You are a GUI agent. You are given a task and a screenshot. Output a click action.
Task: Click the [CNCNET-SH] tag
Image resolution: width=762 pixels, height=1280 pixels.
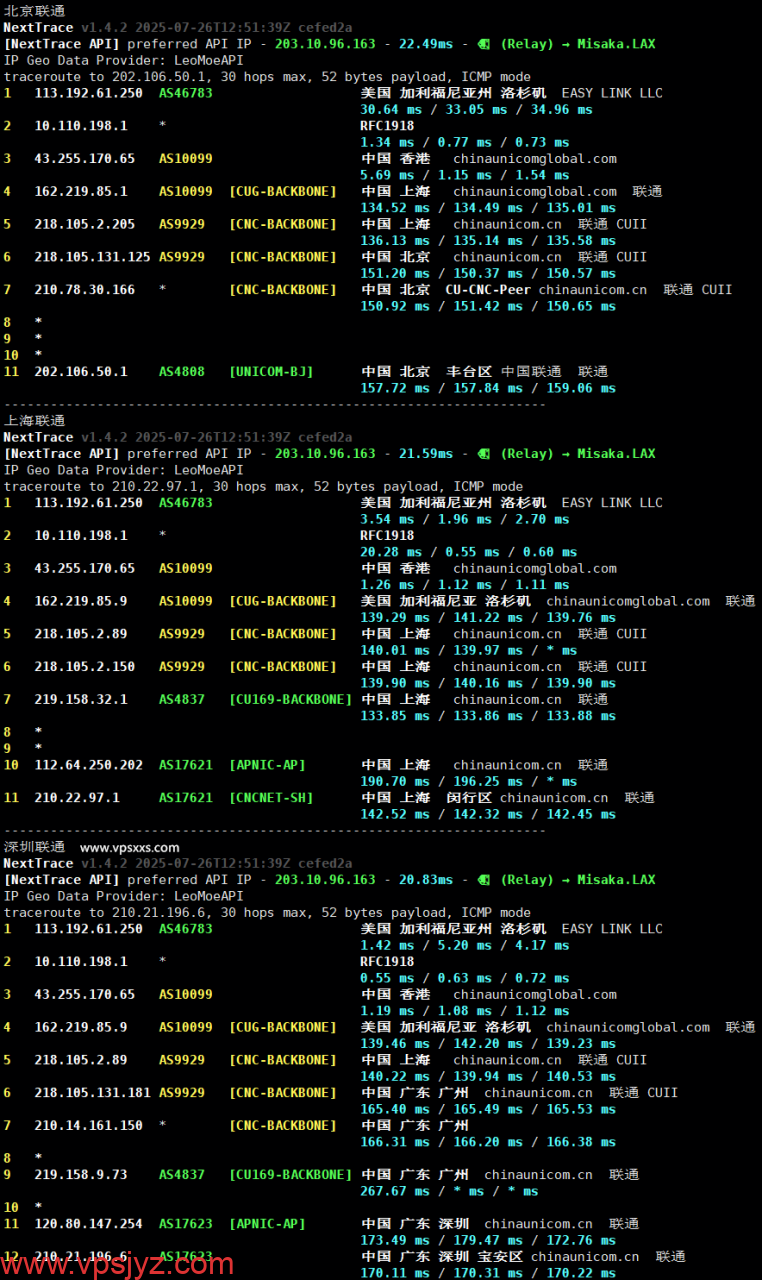(x=271, y=798)
